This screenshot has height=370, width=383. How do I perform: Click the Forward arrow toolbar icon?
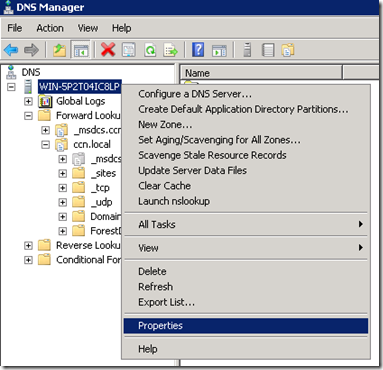31,50
